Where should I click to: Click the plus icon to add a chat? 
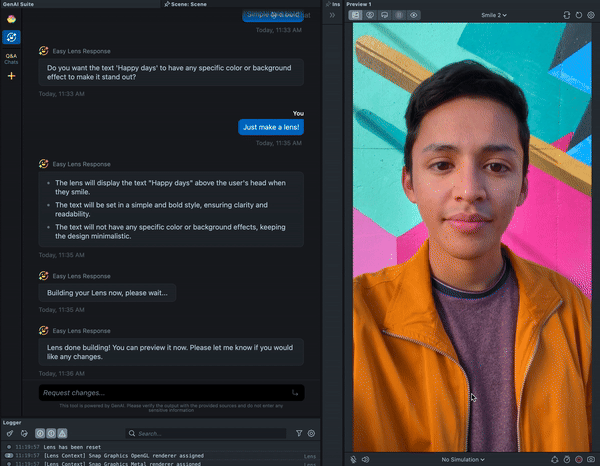(11, 76)
